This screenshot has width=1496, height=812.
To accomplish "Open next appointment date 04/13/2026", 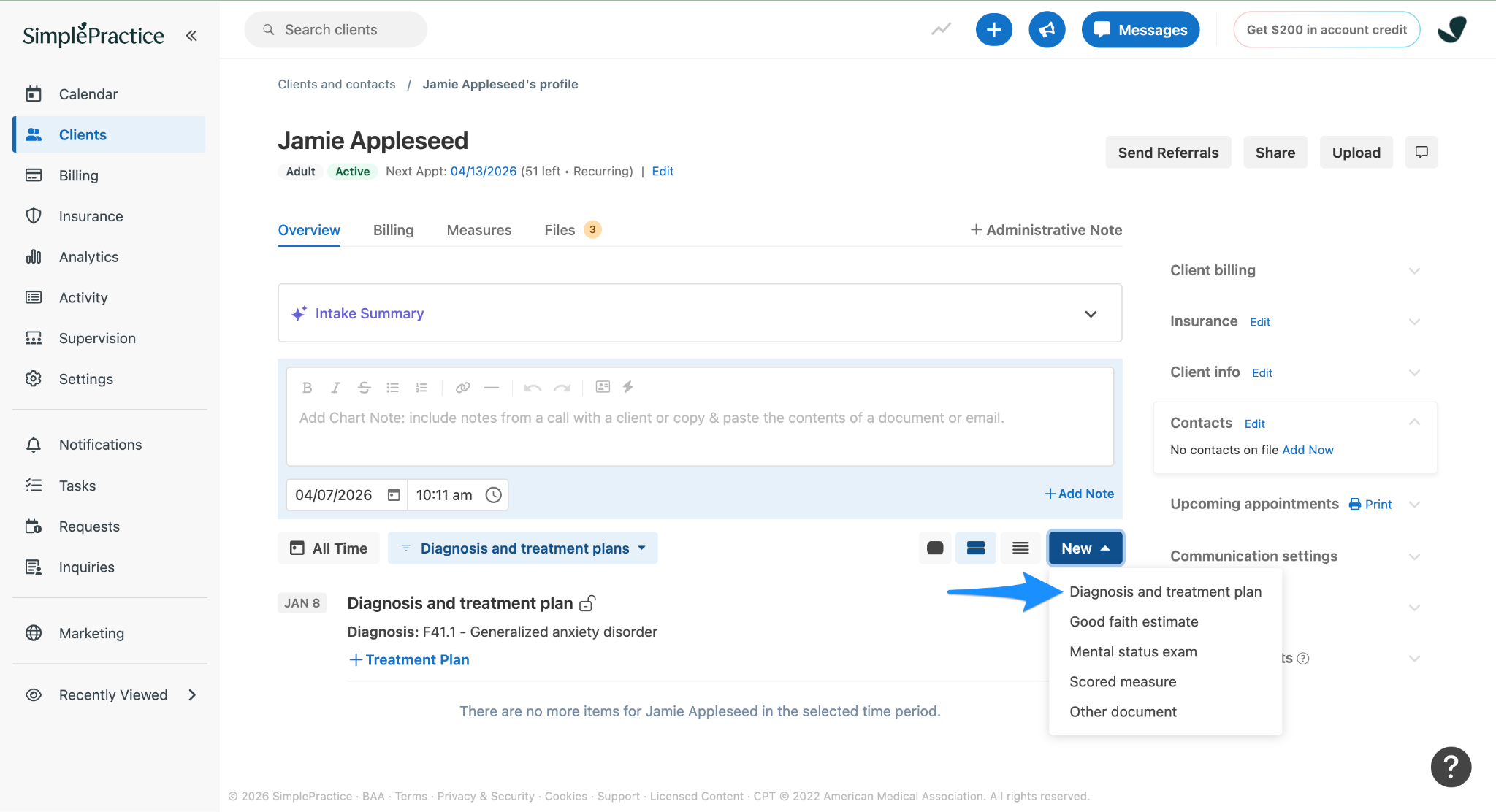I will 483,171.
